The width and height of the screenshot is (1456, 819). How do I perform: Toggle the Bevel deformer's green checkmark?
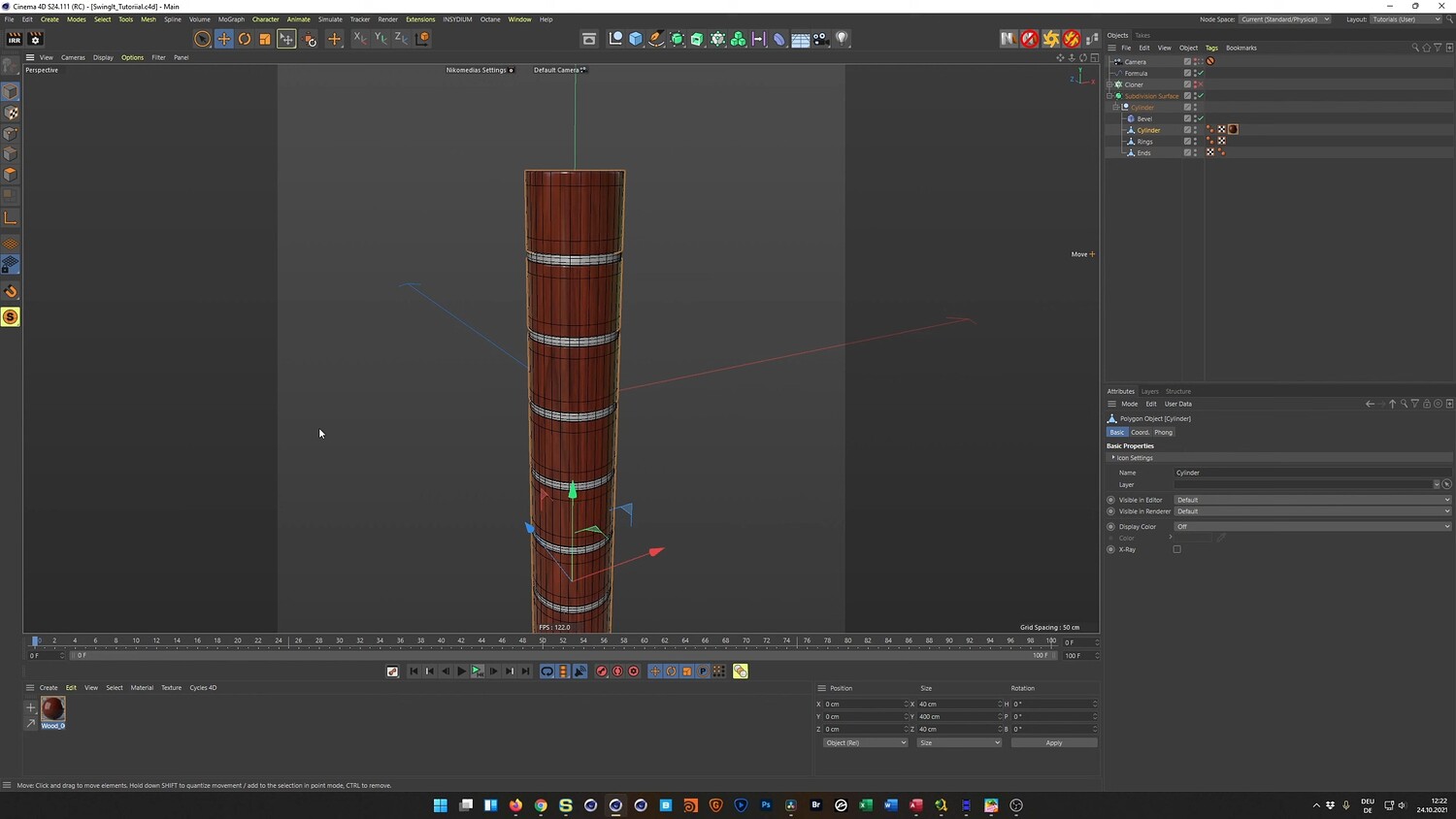1201,118
